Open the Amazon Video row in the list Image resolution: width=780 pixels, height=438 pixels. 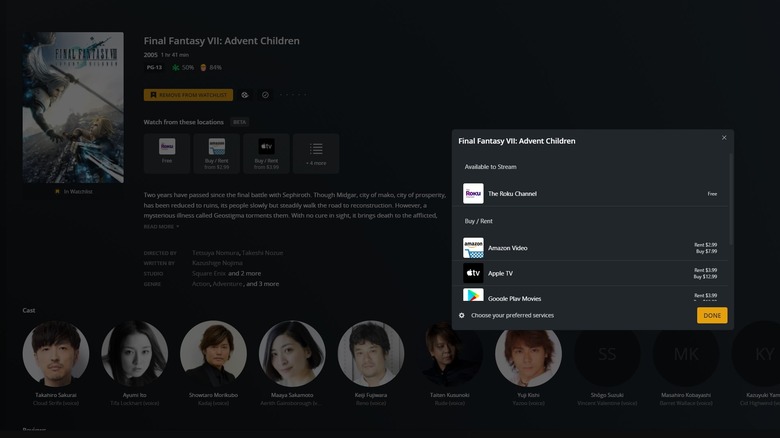point(590,248)
